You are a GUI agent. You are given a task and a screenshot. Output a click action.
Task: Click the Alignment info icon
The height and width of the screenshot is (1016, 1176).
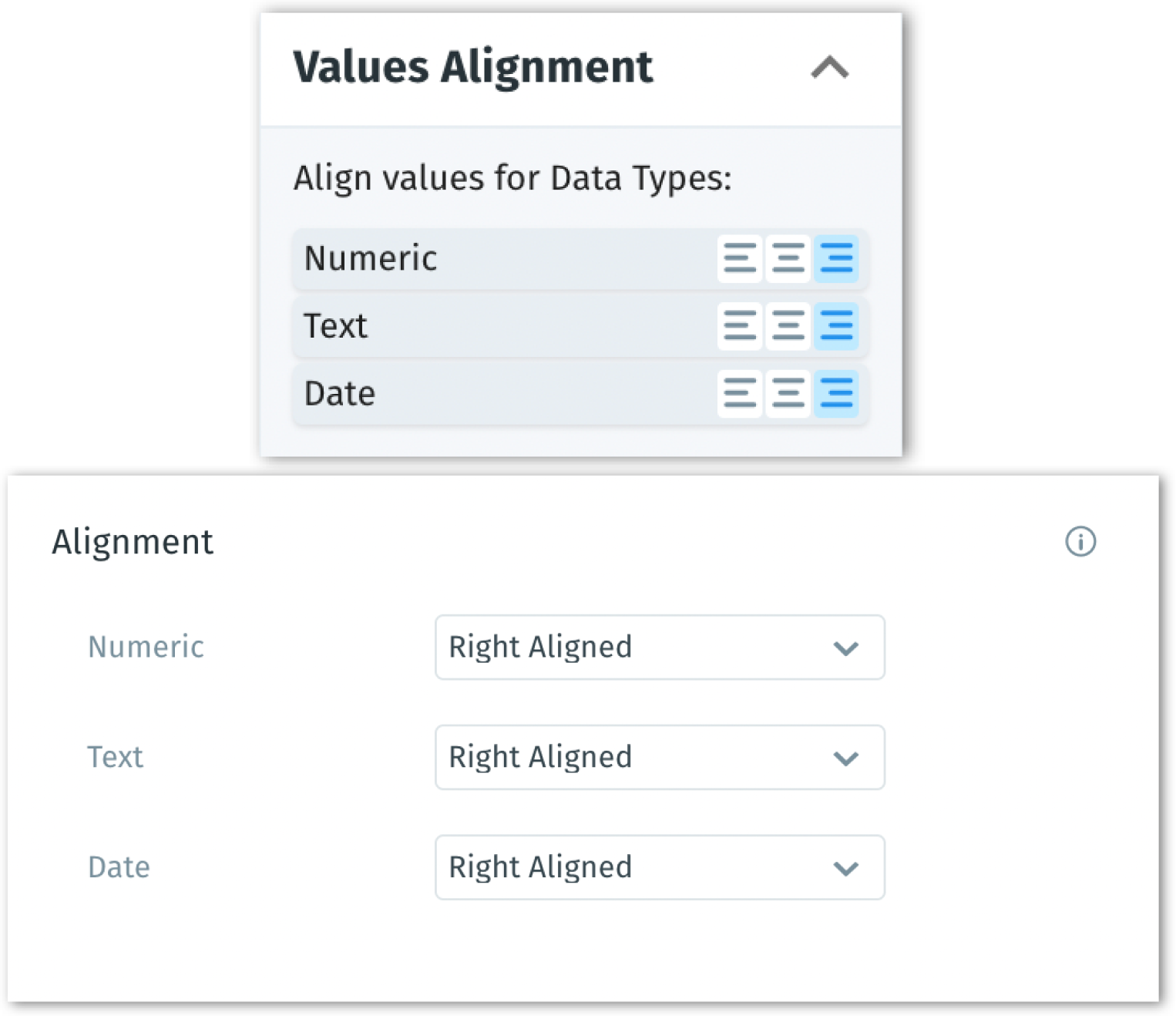click(x=1080, y=542)
